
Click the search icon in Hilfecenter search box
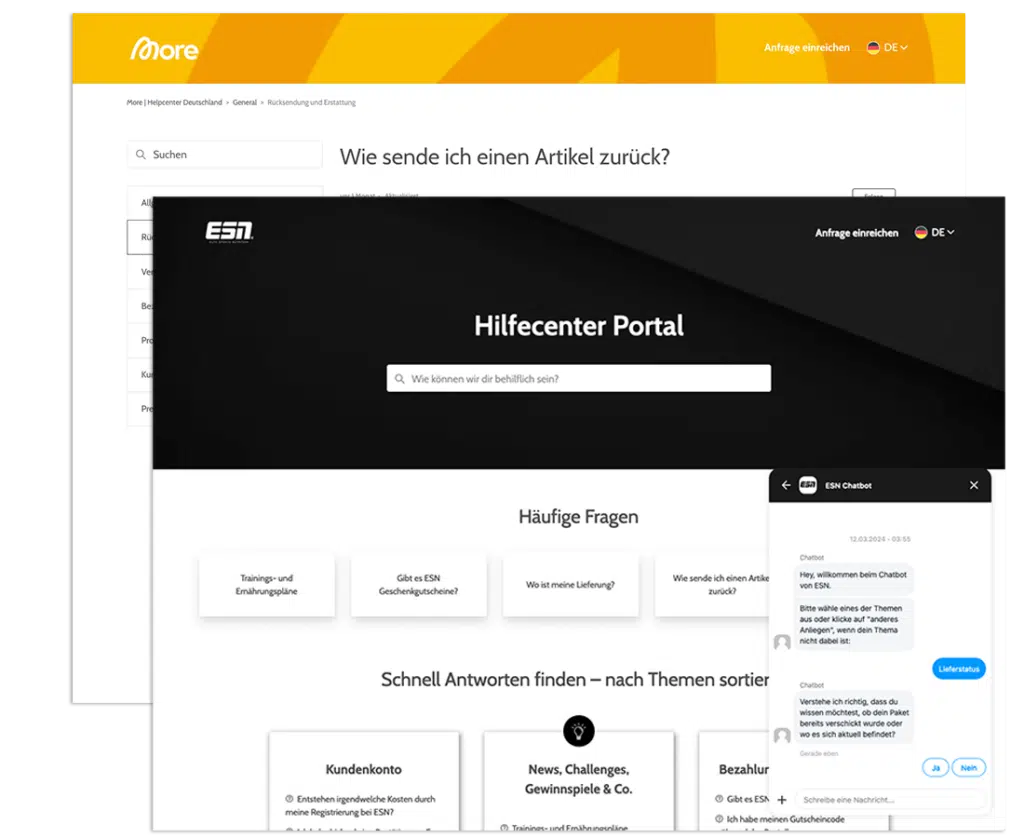[x=400, y=379]
